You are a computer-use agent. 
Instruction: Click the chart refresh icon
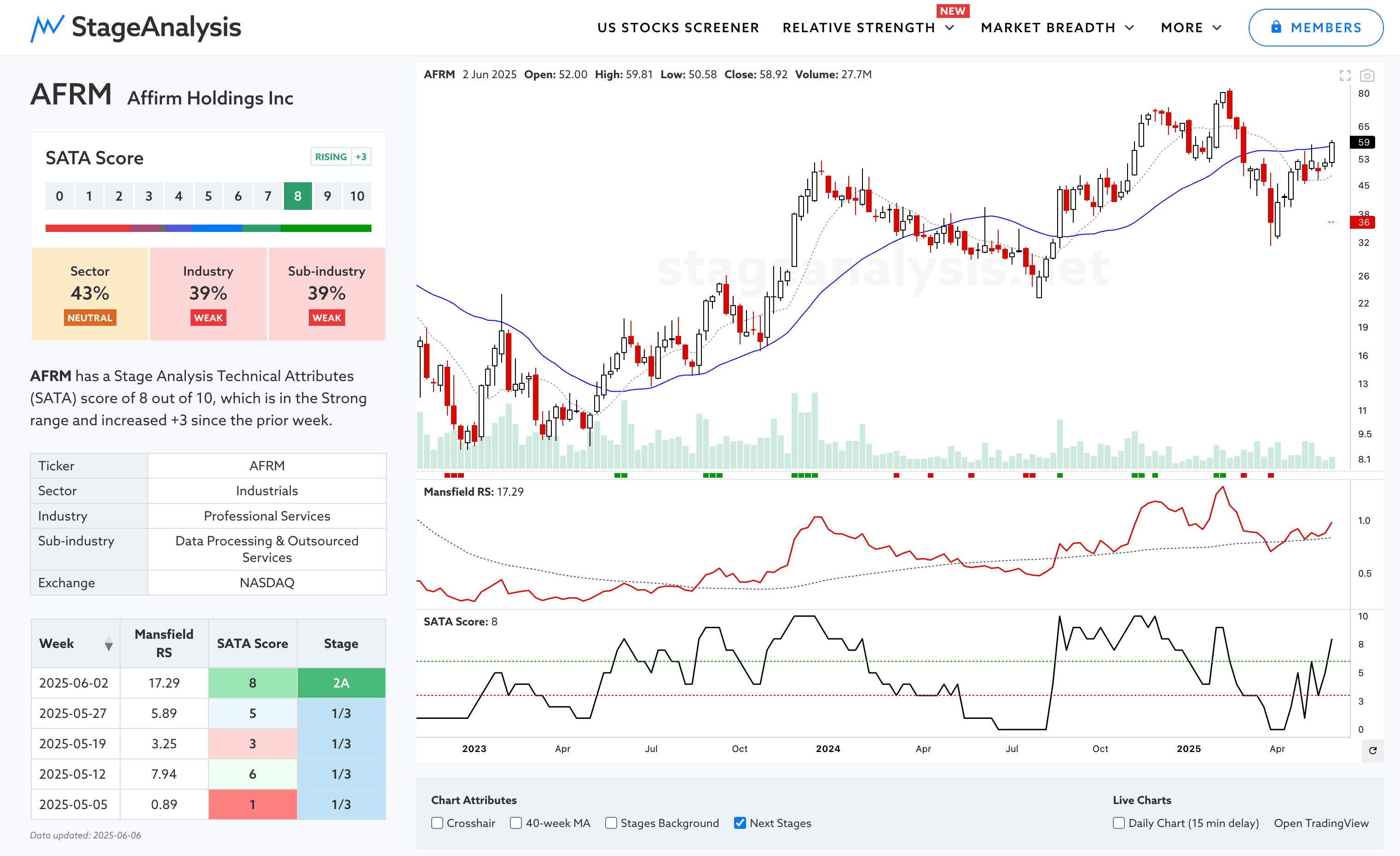click(1373, 750)
